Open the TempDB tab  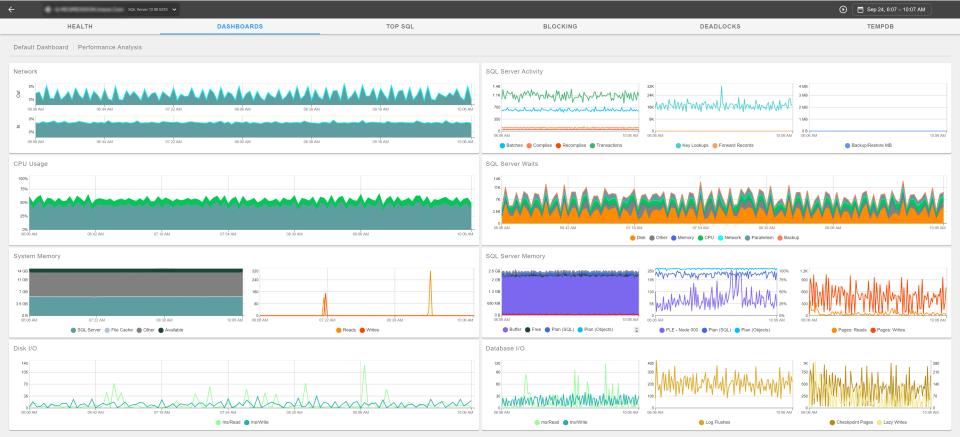880,26
